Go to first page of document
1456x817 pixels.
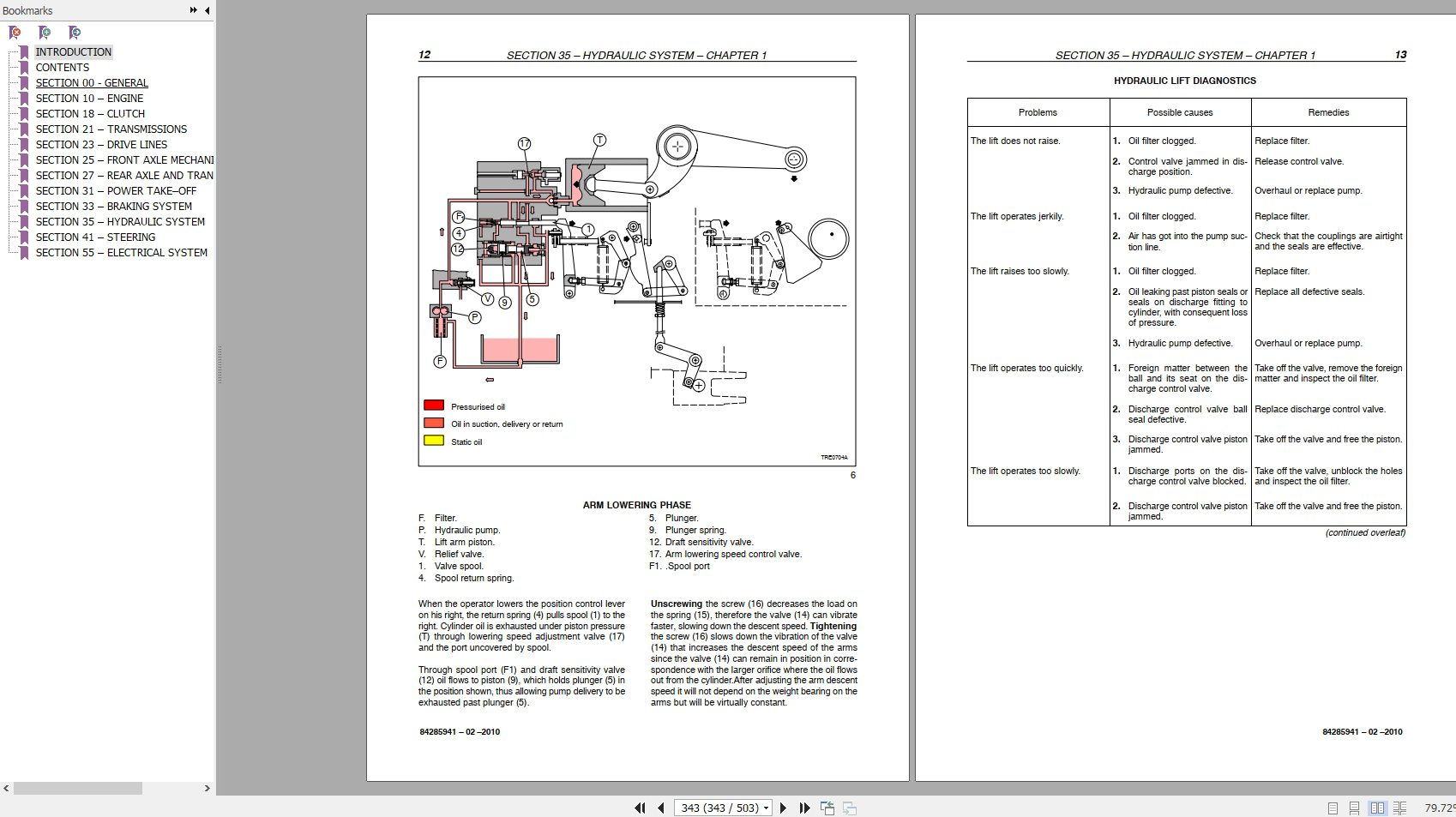(x=640, y=807)
